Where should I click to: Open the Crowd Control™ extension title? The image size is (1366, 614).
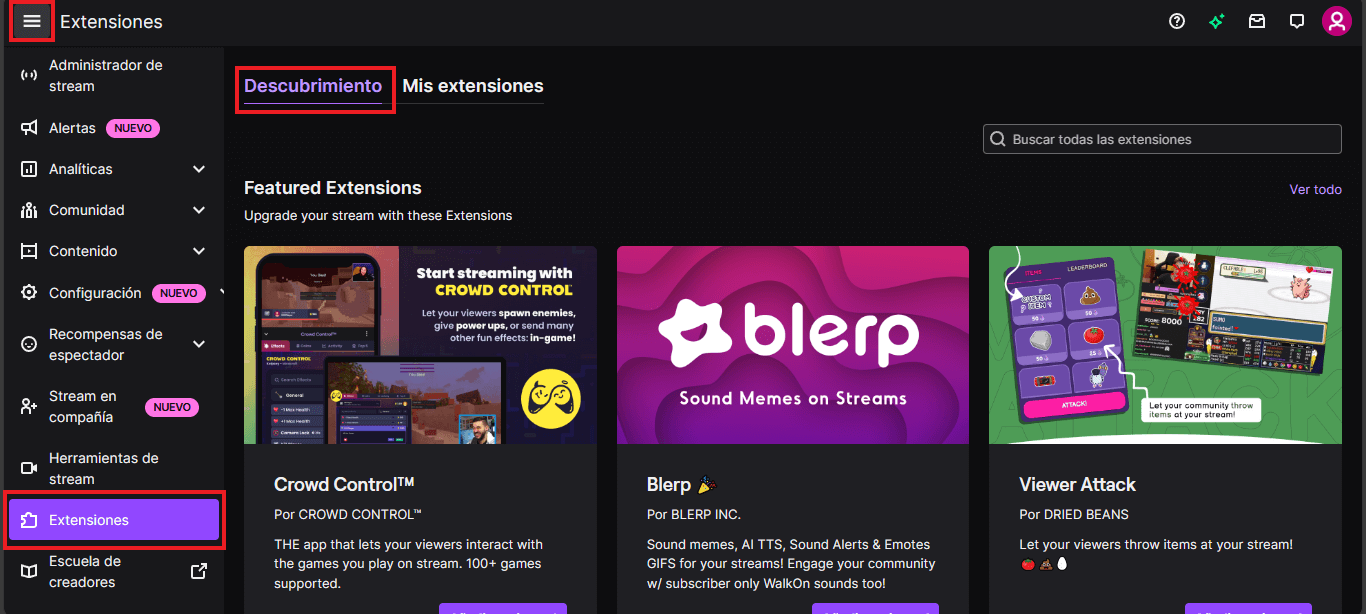(344, 484)
